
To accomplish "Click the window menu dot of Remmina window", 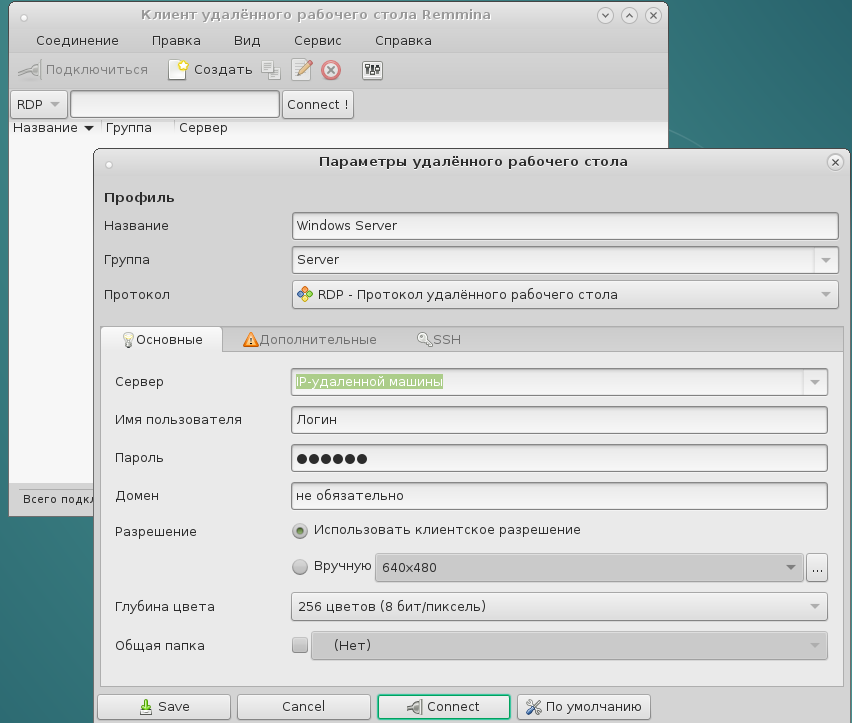I will coord(24,18).
